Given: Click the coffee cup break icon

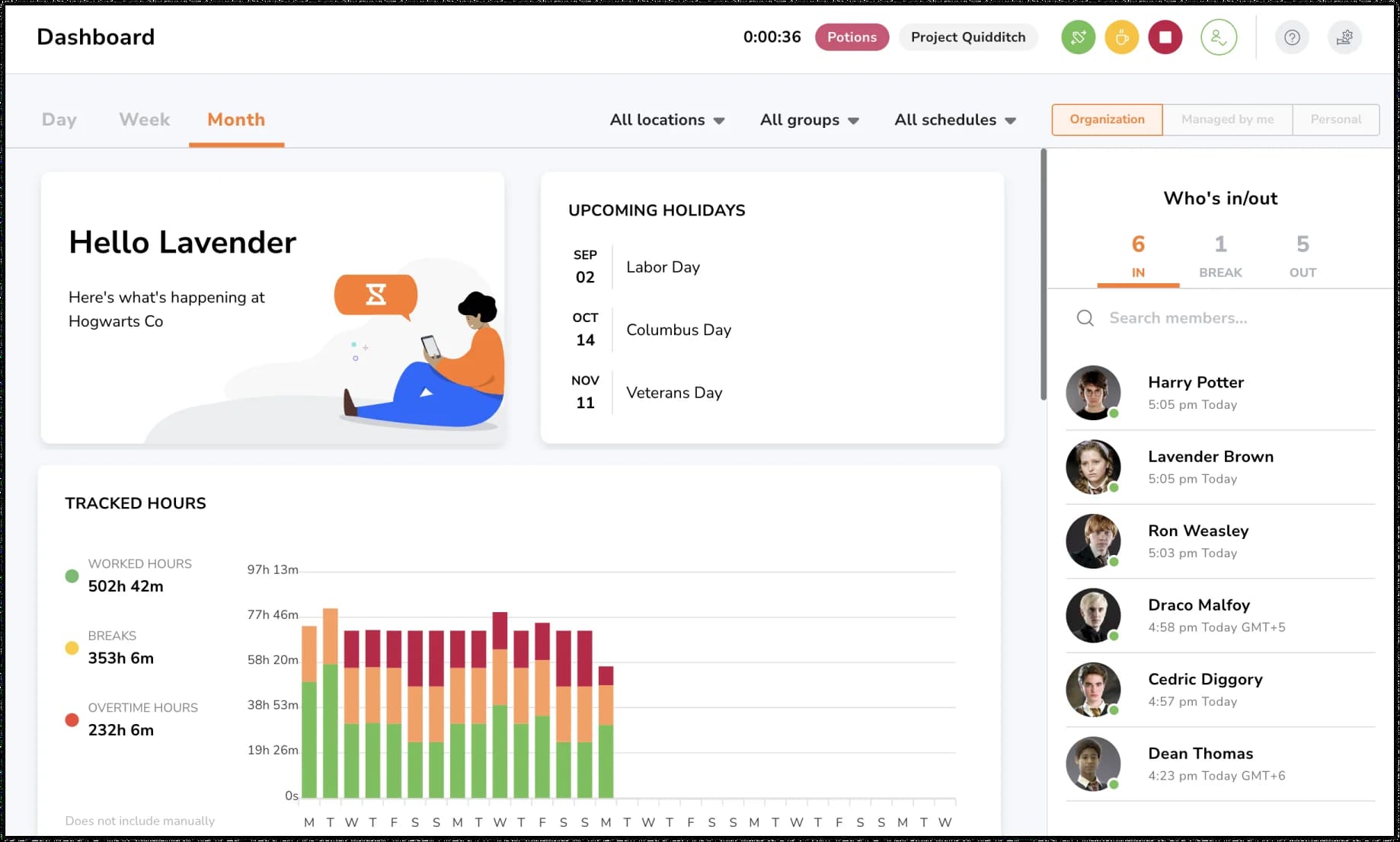Looking at the screenshot, I should [1120, 37].
